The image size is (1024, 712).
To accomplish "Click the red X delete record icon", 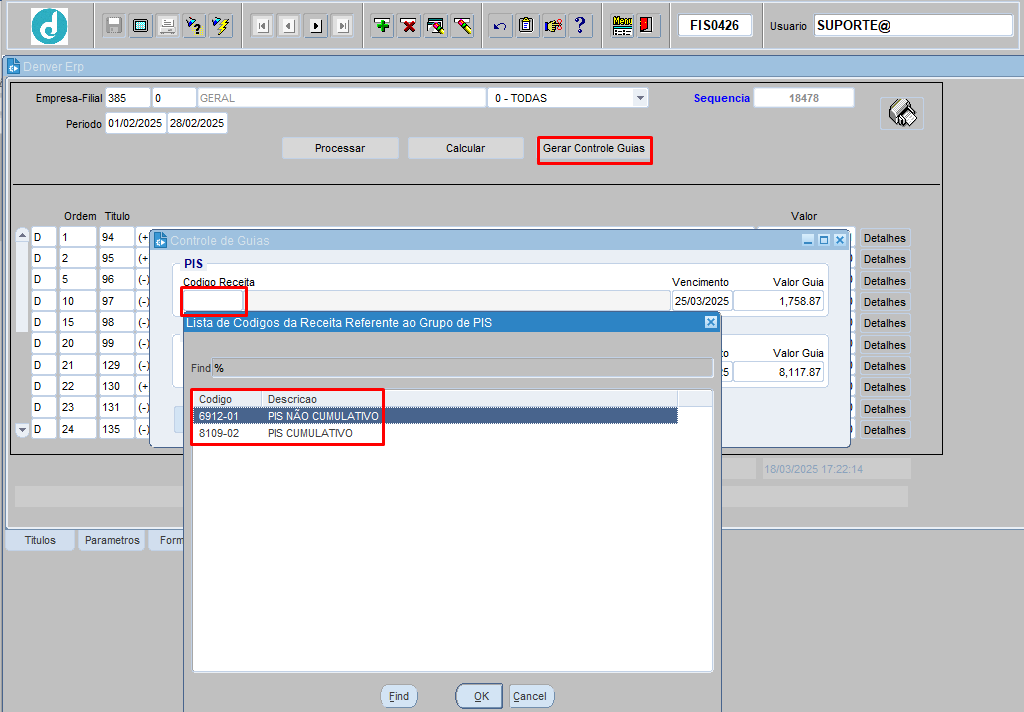I will pos(409,26).
